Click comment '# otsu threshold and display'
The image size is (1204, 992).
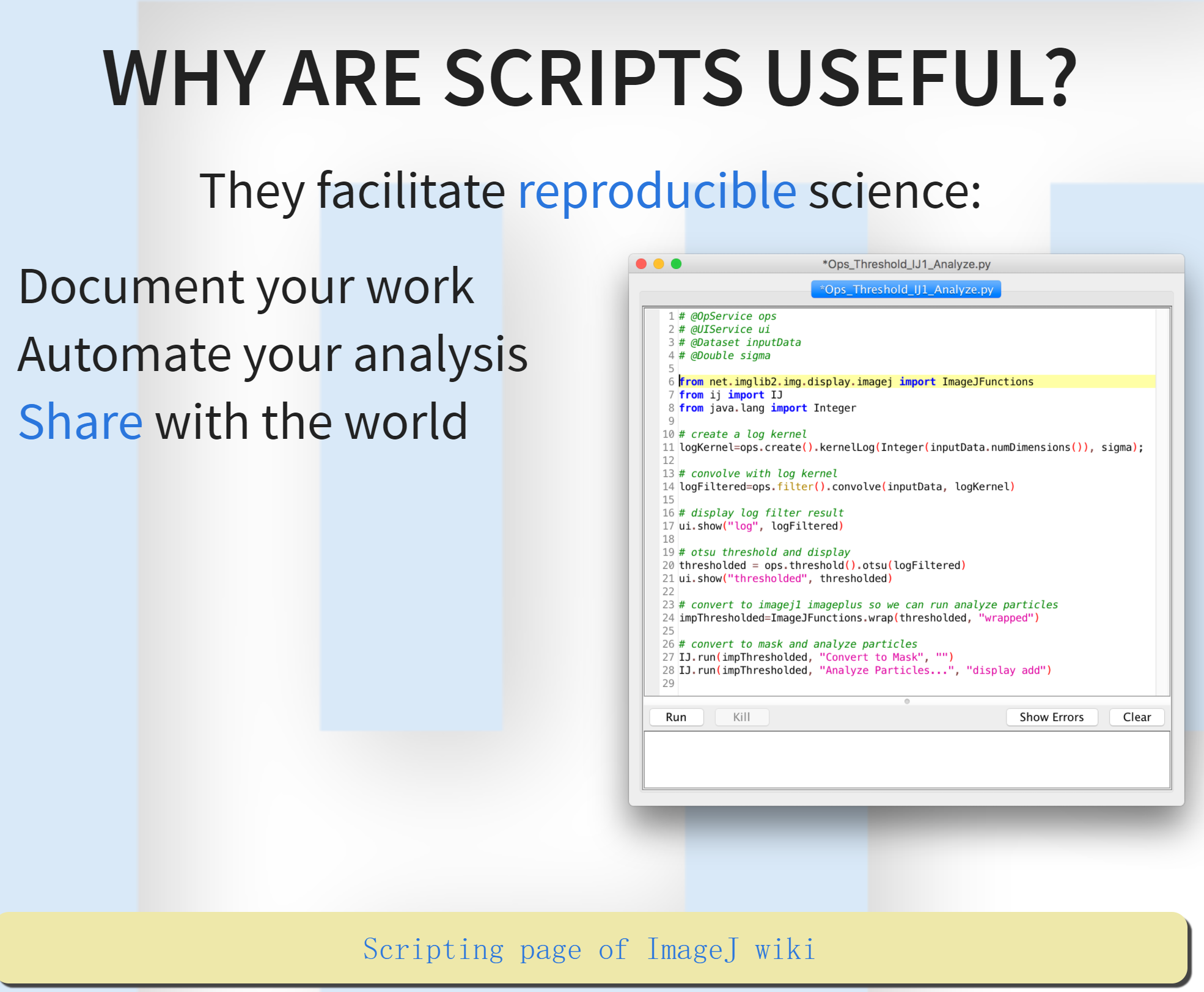[x=764, y=552]
